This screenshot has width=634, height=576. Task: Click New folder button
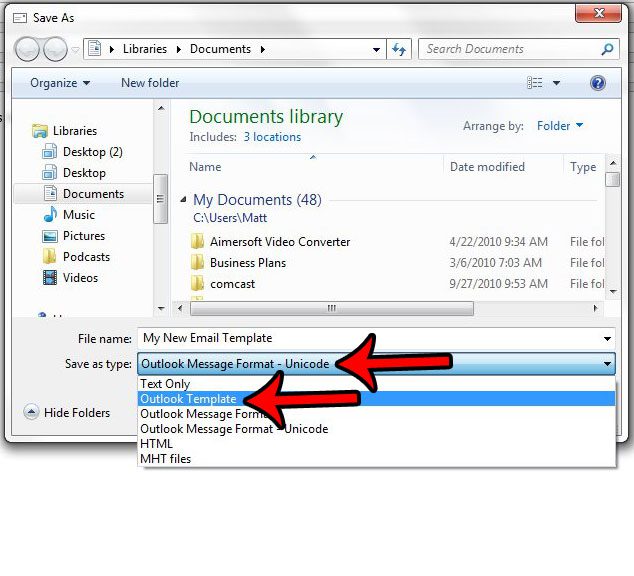pos(150,83)
